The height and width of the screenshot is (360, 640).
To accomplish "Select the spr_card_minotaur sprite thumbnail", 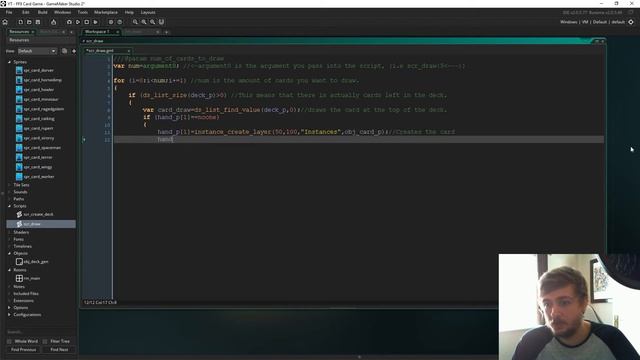I will pos(19,99).
